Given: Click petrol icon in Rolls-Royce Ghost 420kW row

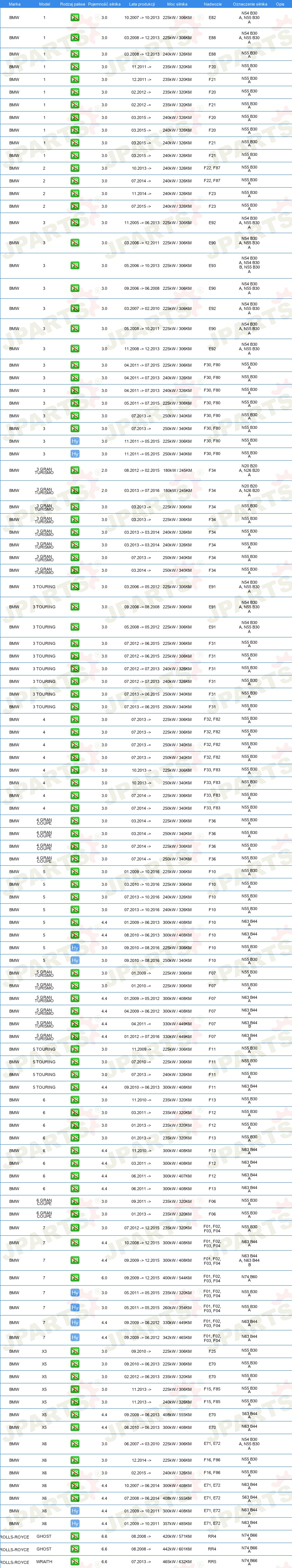Looking at the screenshot, I should (x=74, y=1537).
